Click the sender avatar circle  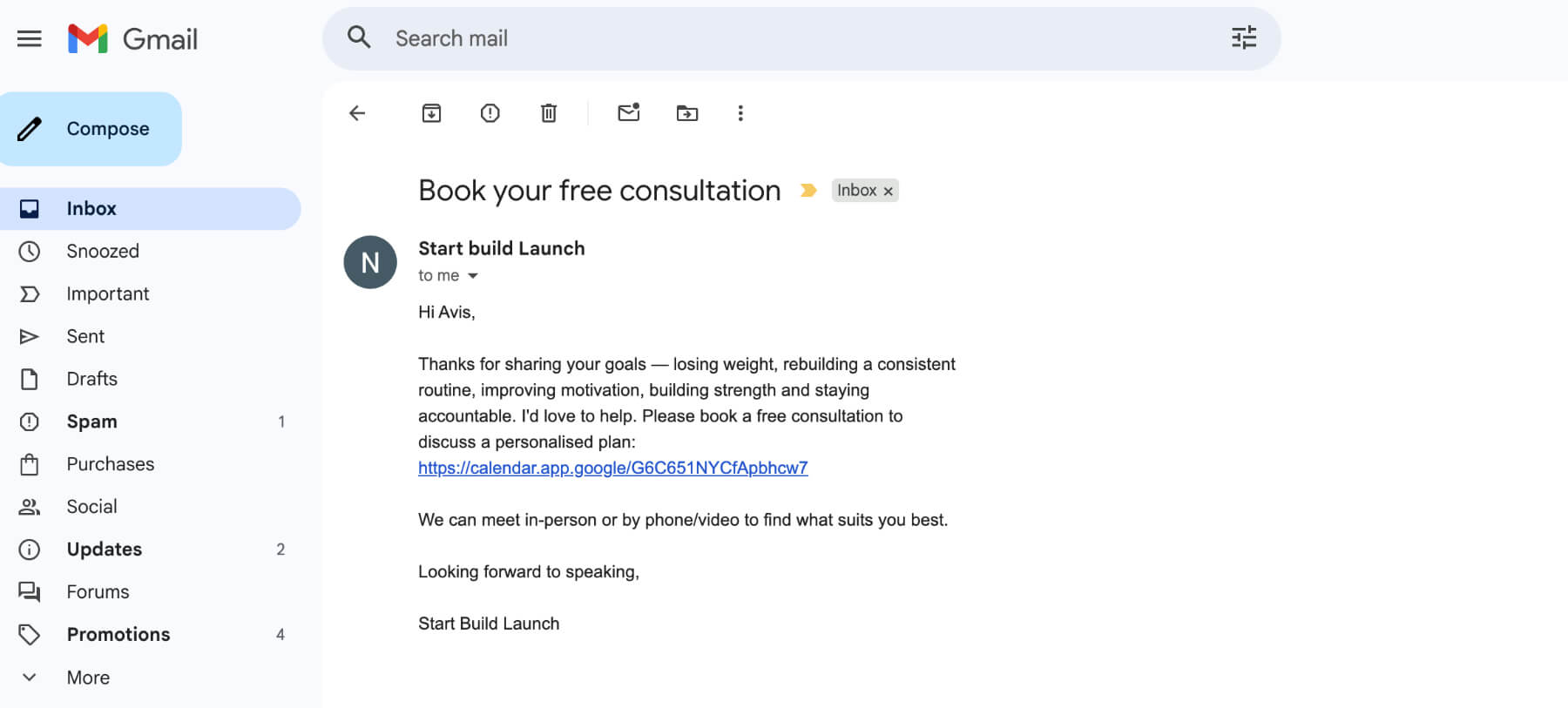tap(369, 262)
